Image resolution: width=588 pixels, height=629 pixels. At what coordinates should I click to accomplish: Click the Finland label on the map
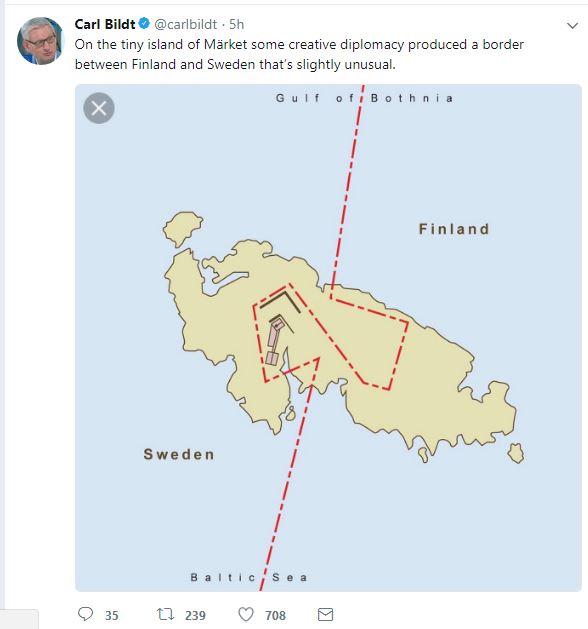click(x=454, y=229)
